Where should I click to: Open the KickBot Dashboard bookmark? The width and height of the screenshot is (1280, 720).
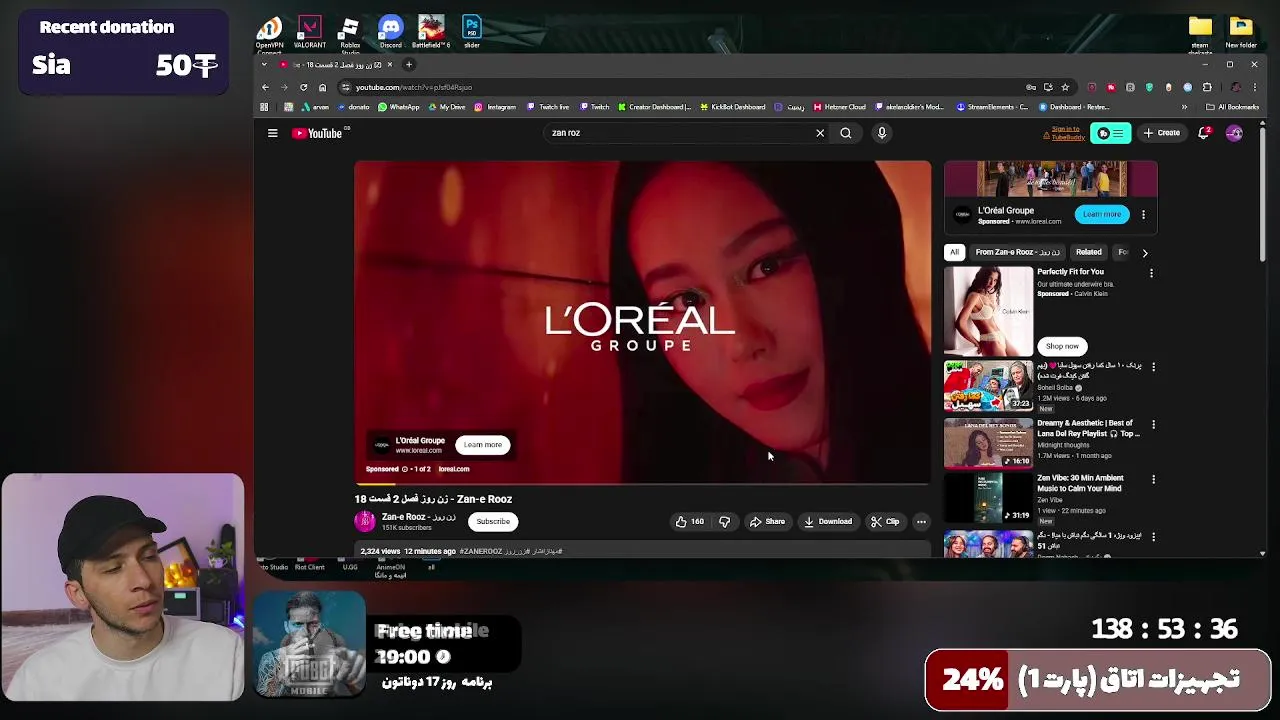732,107
